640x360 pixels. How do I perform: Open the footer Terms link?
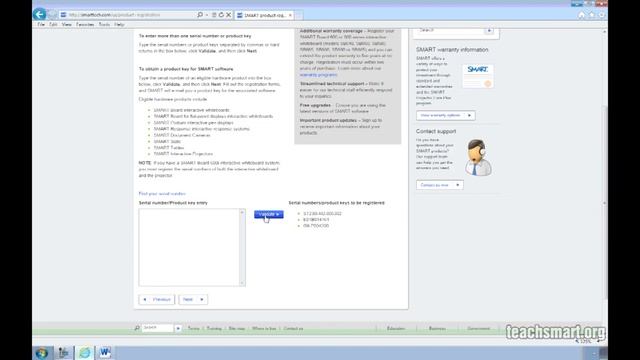[193, 329]
